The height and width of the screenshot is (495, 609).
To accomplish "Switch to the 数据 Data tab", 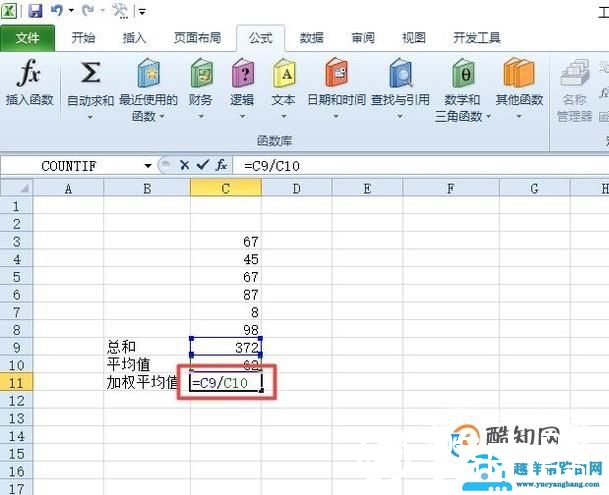I will point(312,38).
